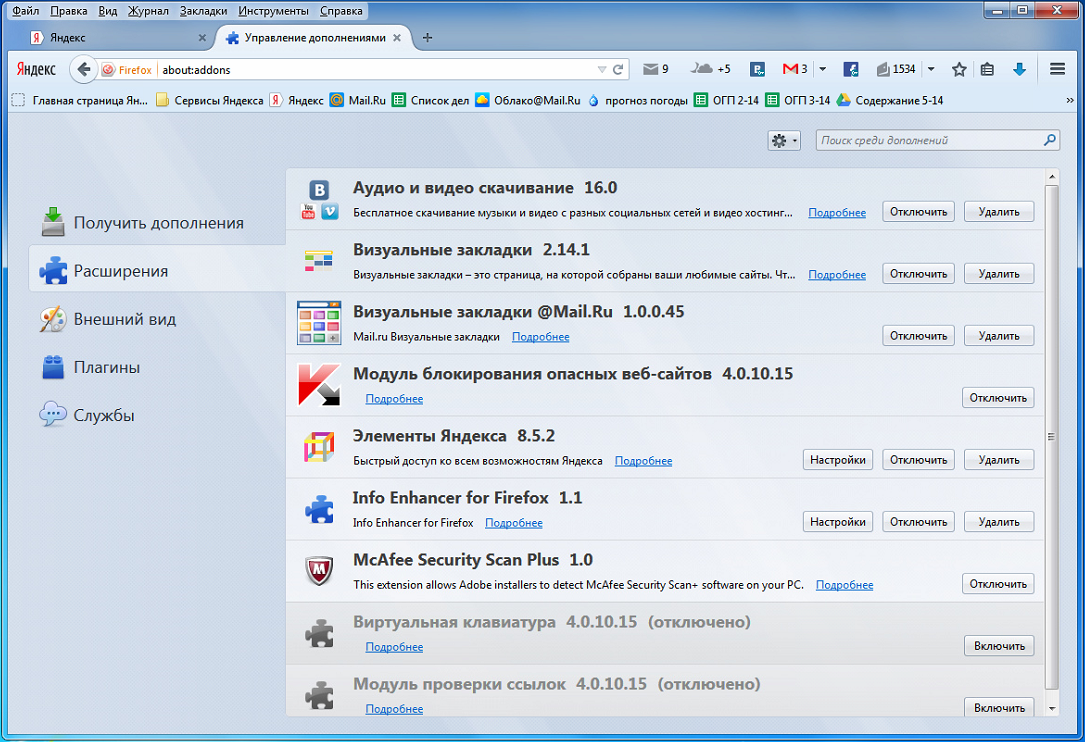The height and width of the screenshot is (742, 1085).
Task: Click the search magnifier in add-ons search
Action: [x=1050, y=140]
